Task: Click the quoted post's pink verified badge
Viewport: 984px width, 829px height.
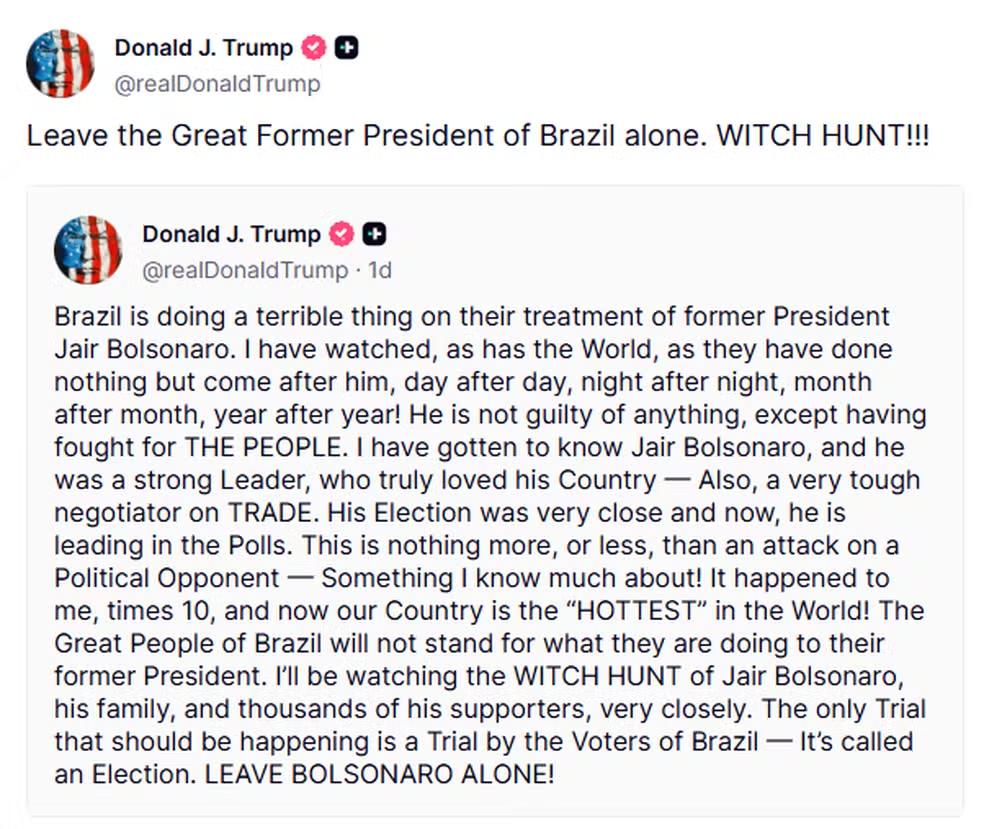Action: [343, 234]
